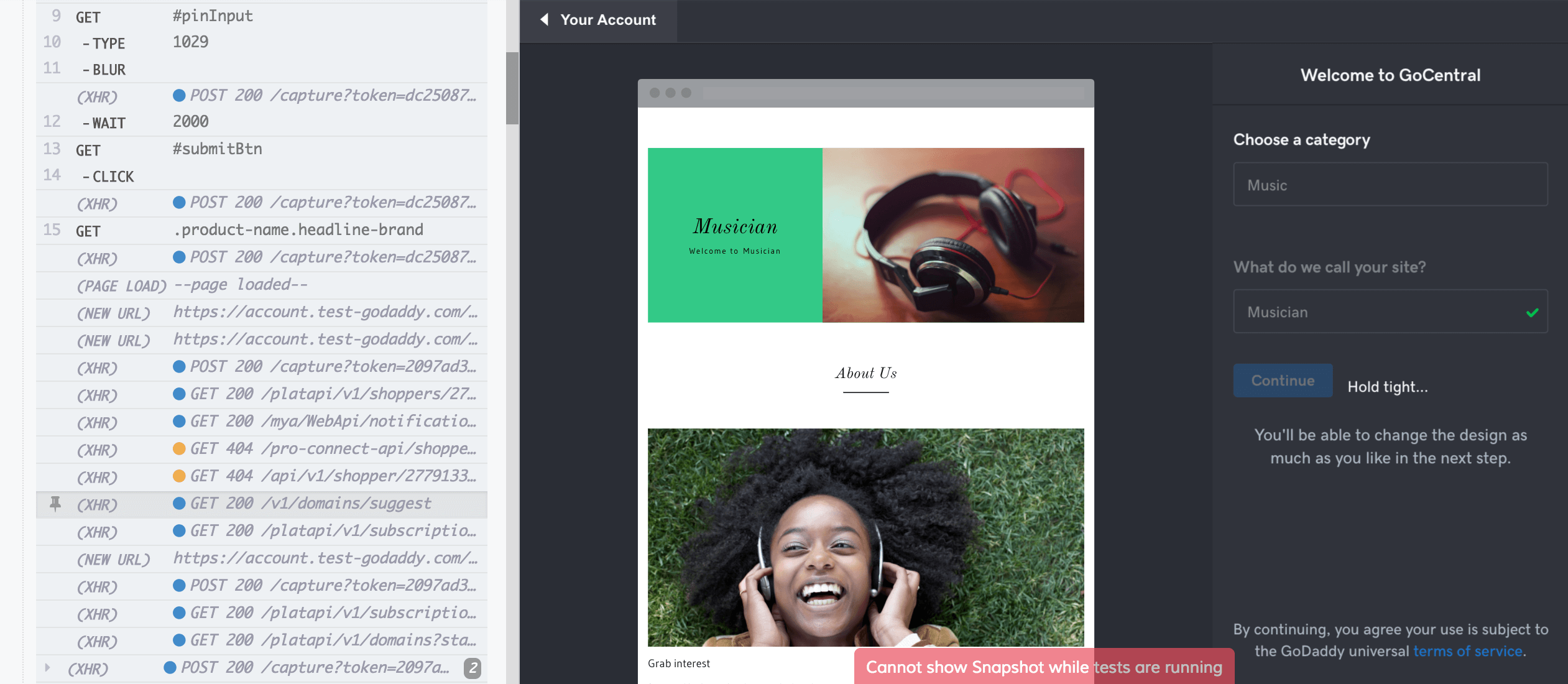Click the command log scrollbar thumb

512,88
